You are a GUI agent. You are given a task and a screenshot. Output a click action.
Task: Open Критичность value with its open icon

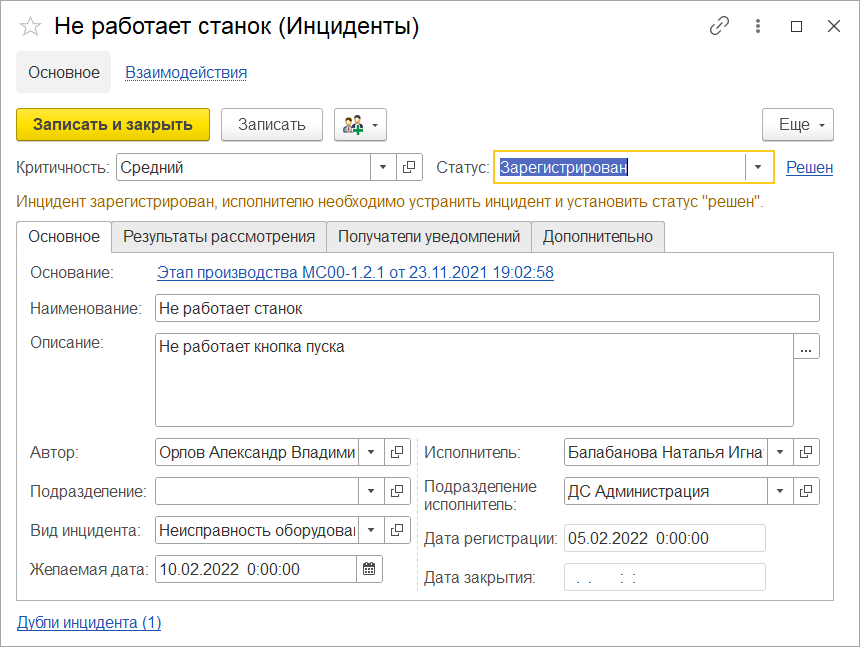pyautogui.click(x=409, y=168)
